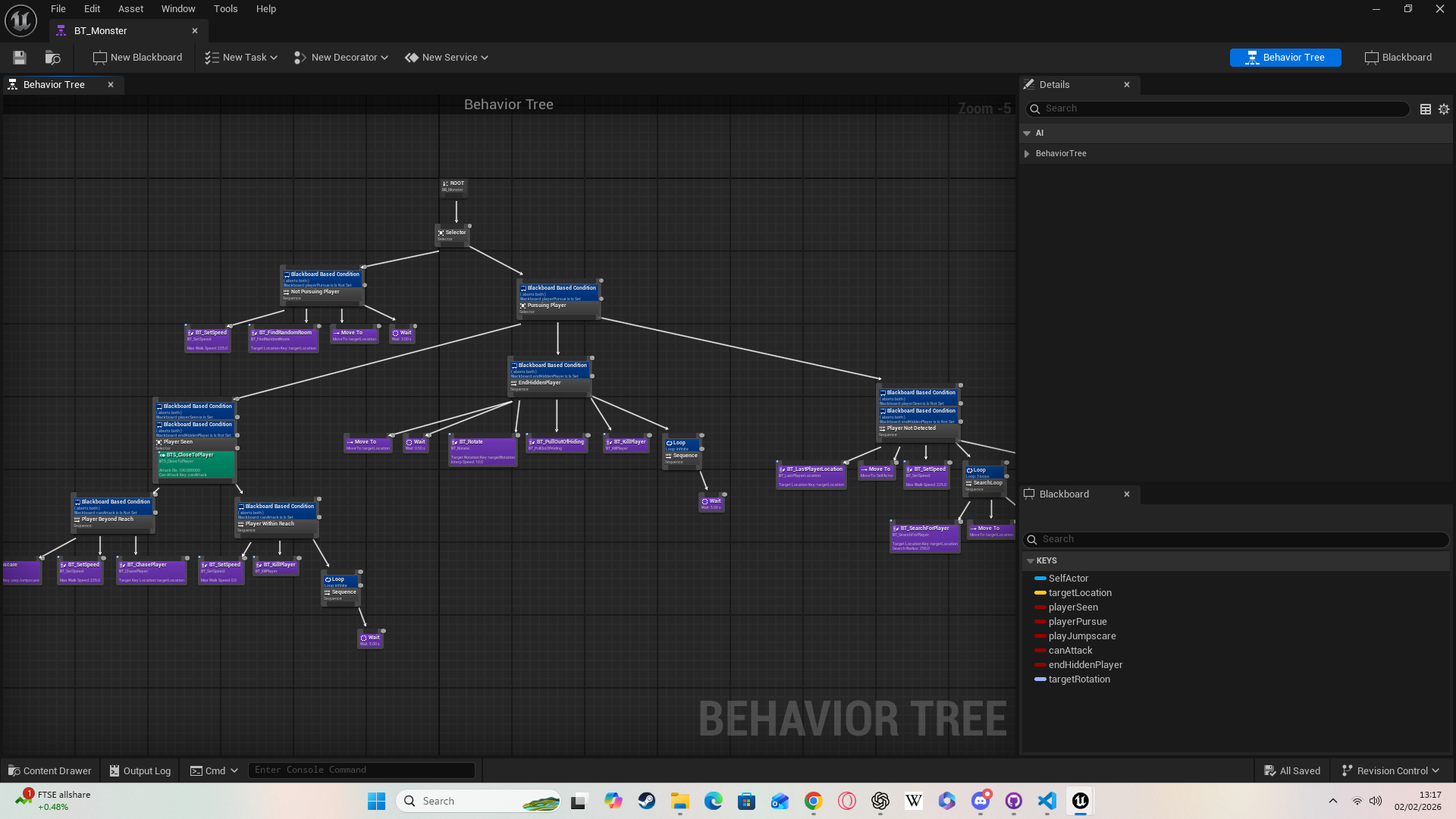Open the New Task dropdown

(240, 57)
